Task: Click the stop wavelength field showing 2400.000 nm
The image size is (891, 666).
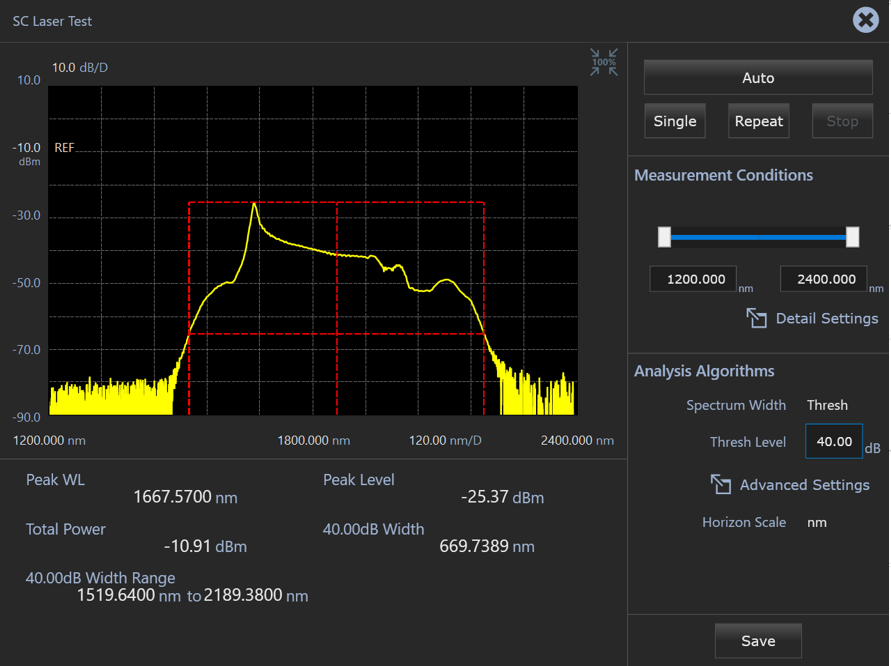Action: [822, 279]
